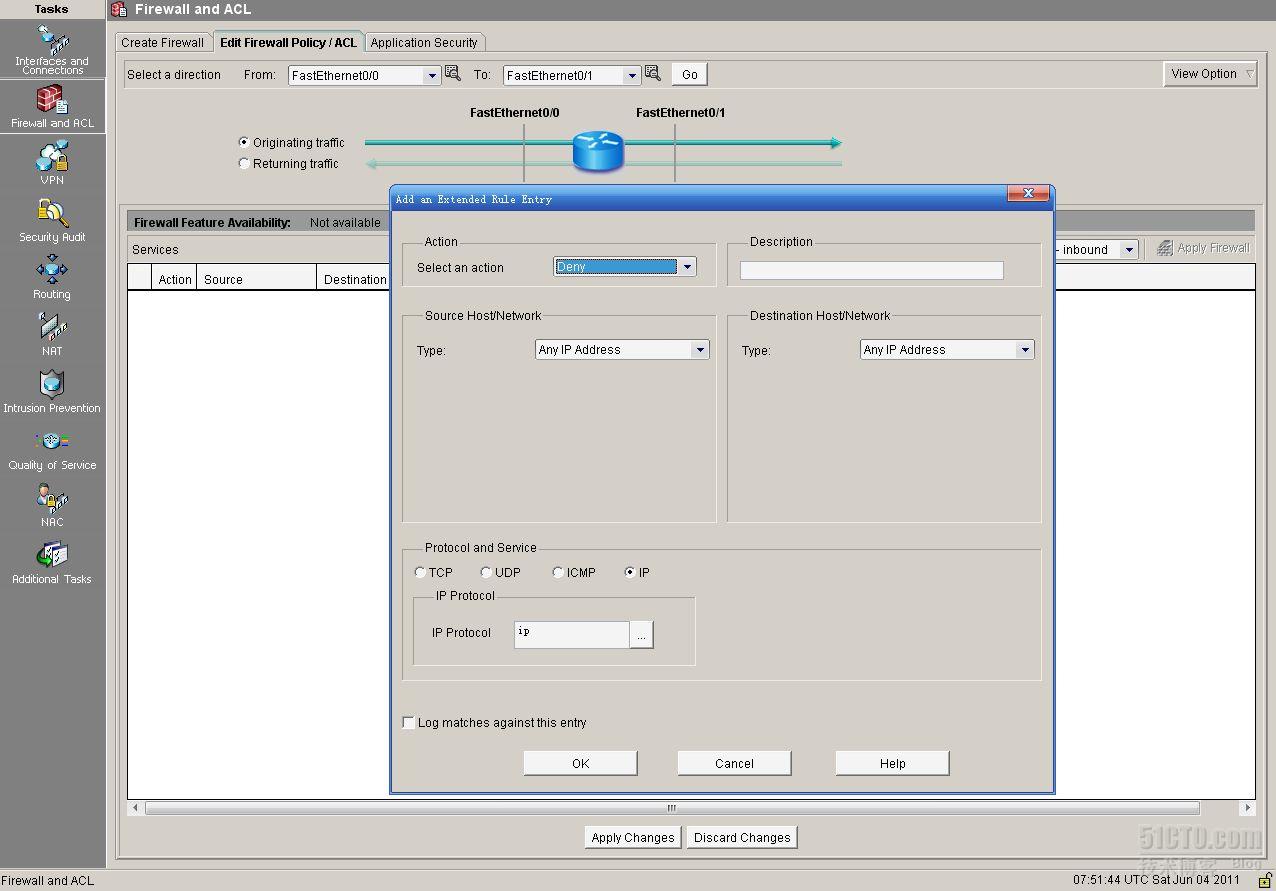
Task: Open Interfaces and Connections task
Action: [x=52, y=50]
